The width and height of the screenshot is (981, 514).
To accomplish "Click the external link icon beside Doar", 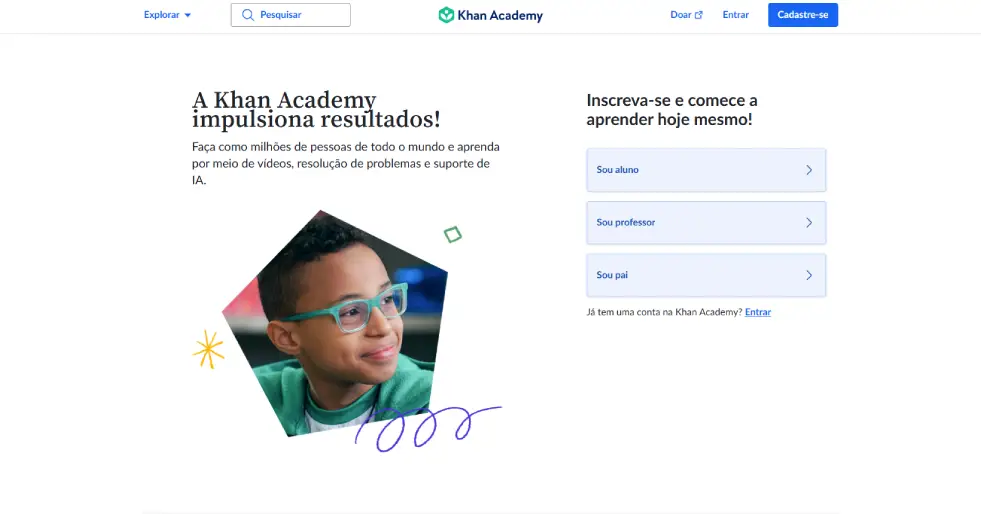I will pos(699,15).
